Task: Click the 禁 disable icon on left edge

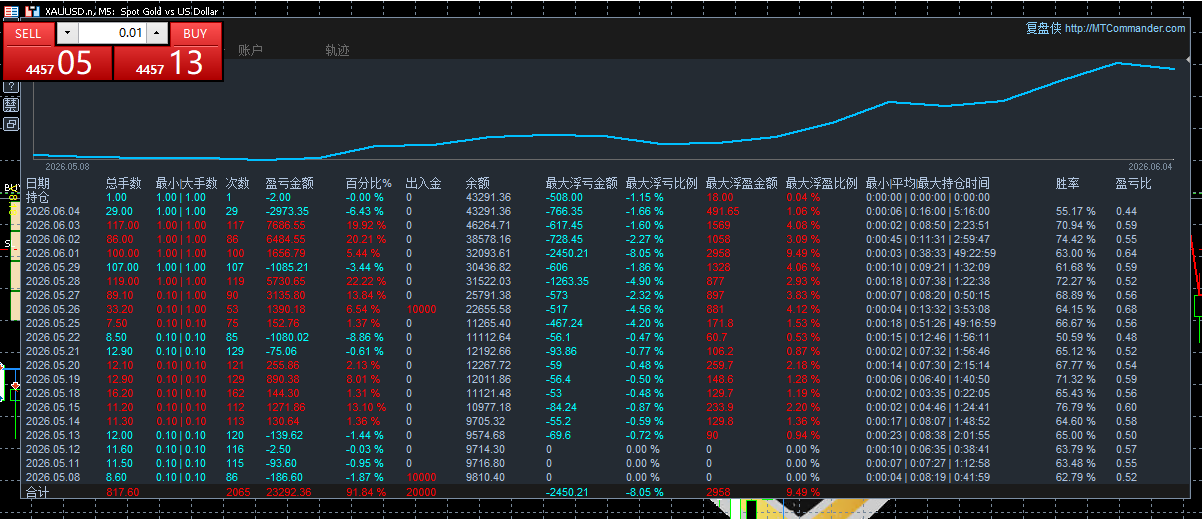Action: 11,105
